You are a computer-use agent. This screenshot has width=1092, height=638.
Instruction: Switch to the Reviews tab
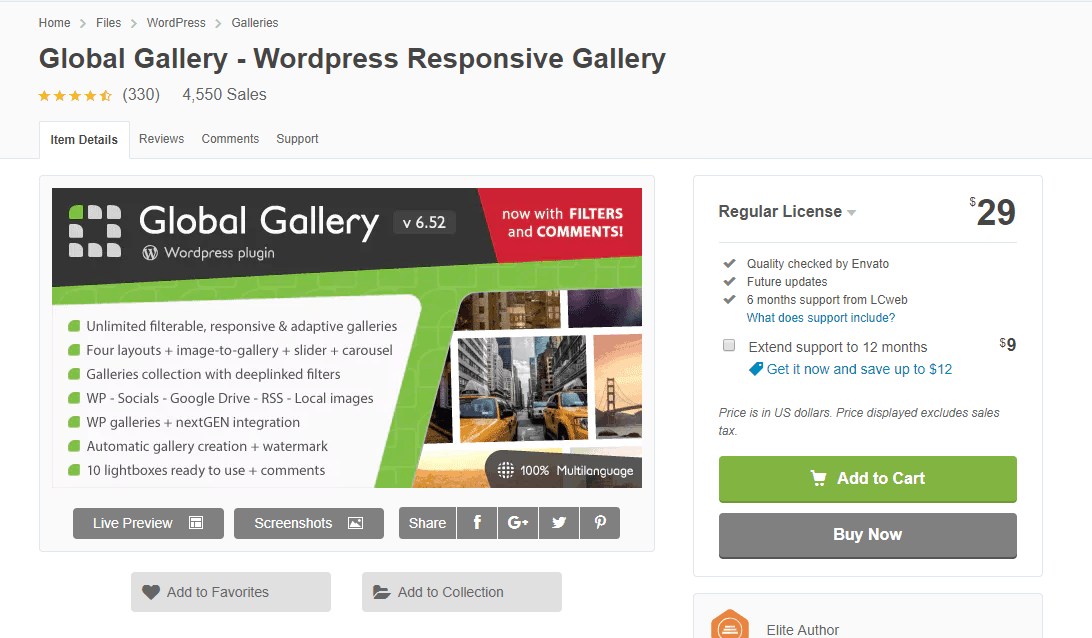[162, 139]
